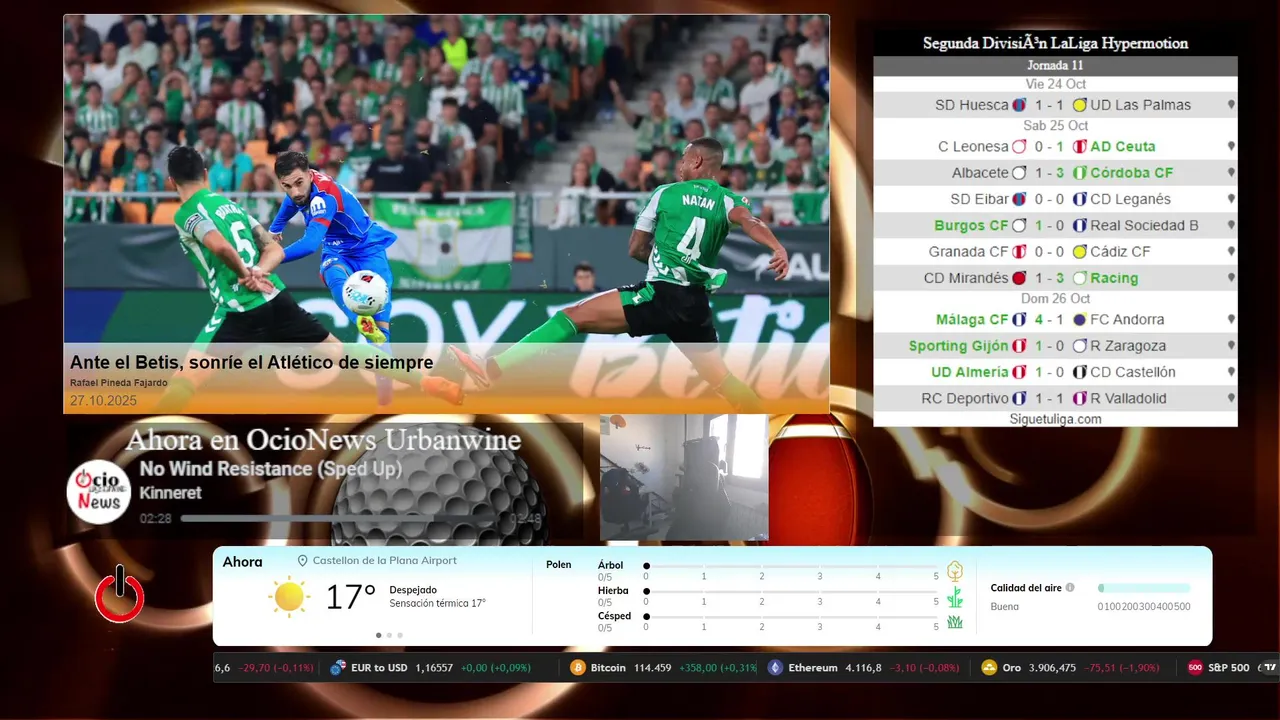Click the Césped pollen level slider
Viewport: 1280px width, 720px height.
(791, 617)
